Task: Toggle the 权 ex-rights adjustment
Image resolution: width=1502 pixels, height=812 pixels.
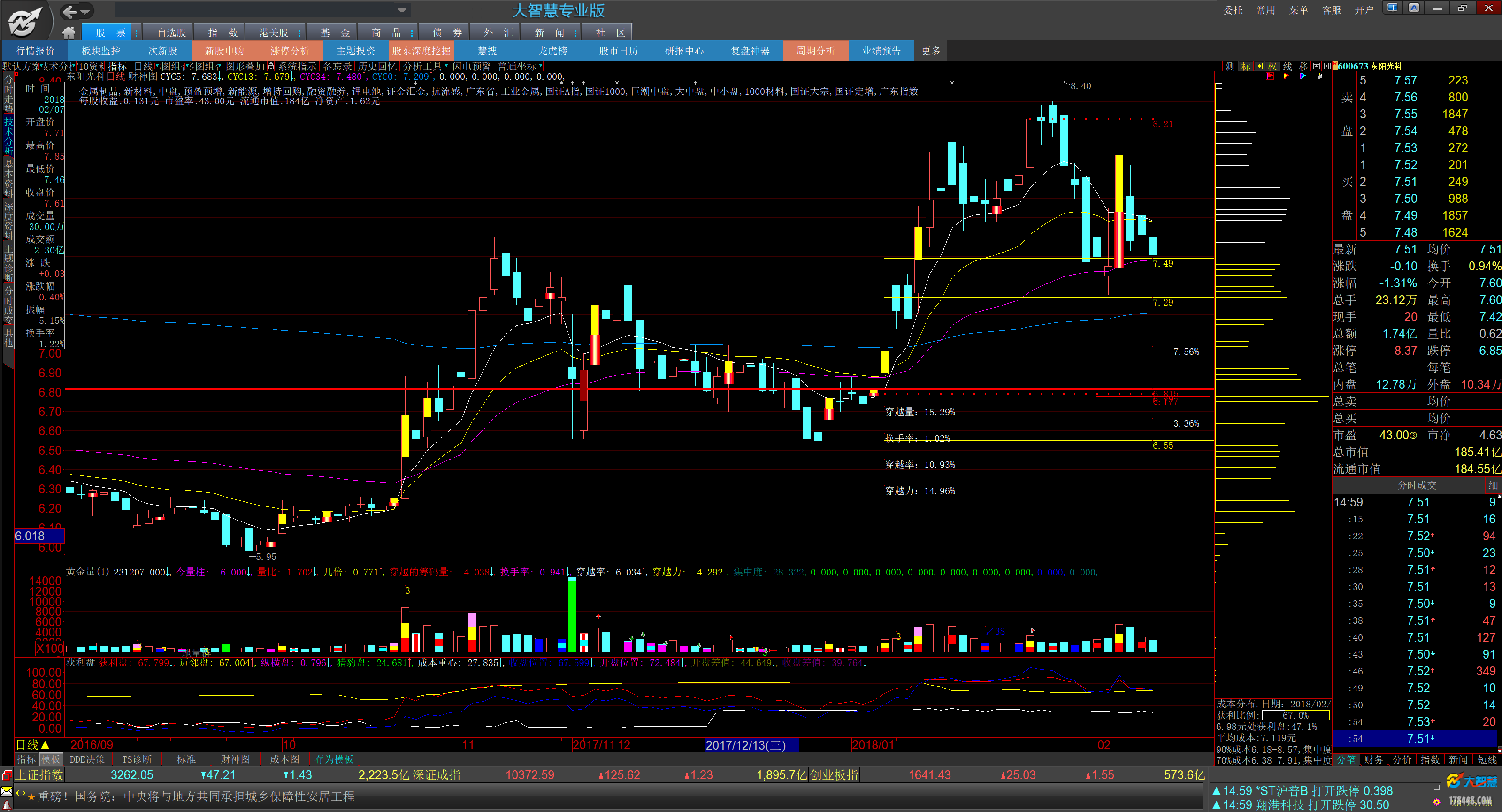Action: point(1272,67)
